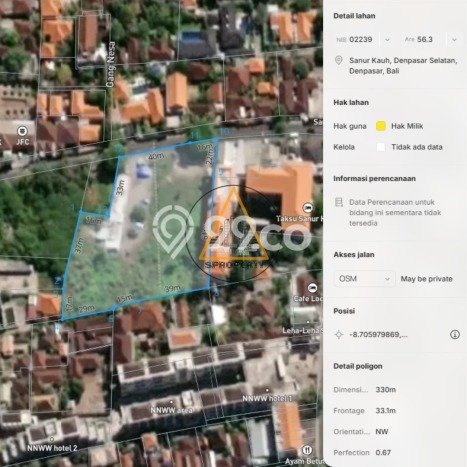This screenshot has width=467, height=467.
Task: Click the location pin icon beside Sanur Kauh
Action: [339, 61]
